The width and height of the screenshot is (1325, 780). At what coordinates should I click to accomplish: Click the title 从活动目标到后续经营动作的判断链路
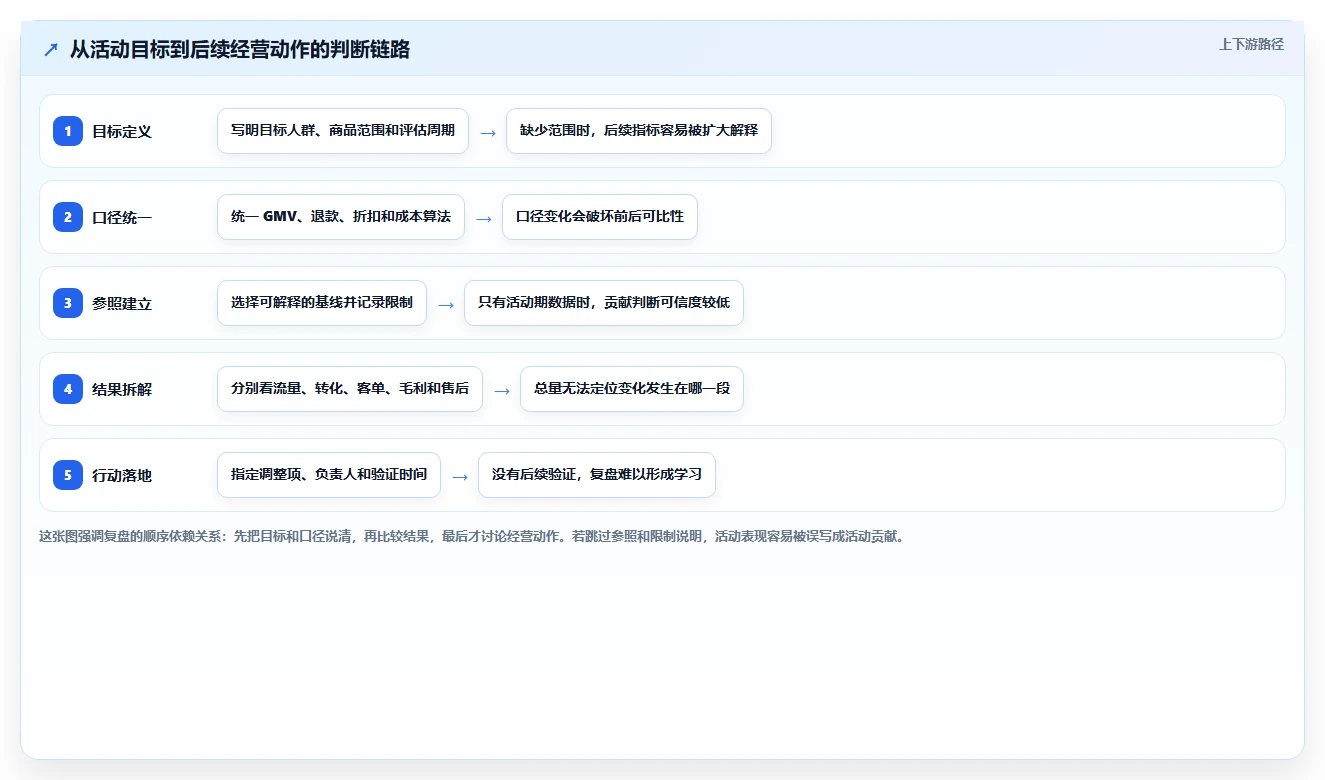240,49
